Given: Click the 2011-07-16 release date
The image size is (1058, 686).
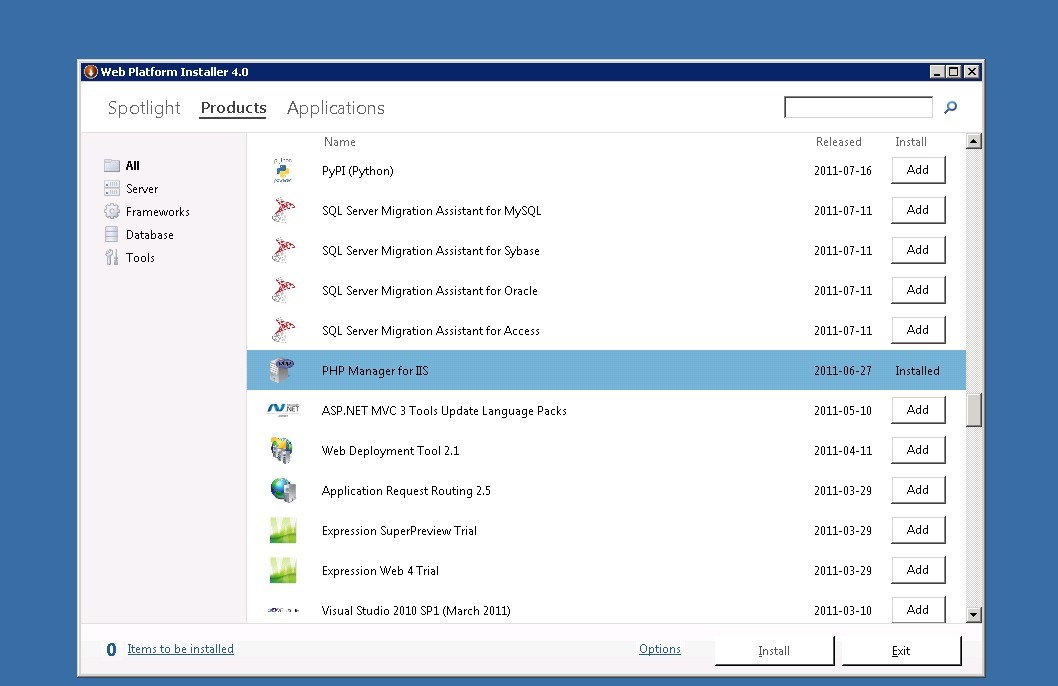Looking at the screenshot, I should pos(842,171).
